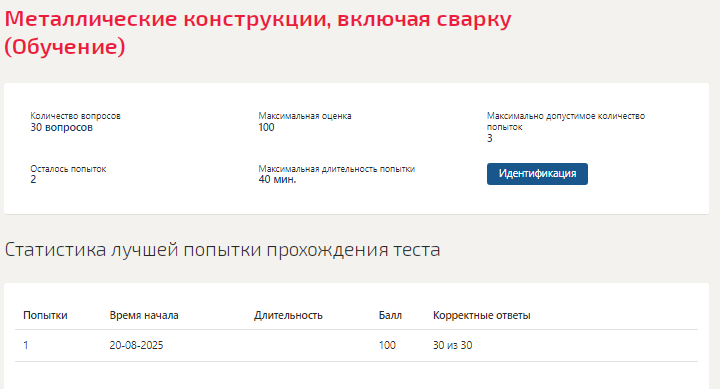Click the Длительность column header
The width and height of the screenshot is (720, 389).
click(x=288, y=315)
